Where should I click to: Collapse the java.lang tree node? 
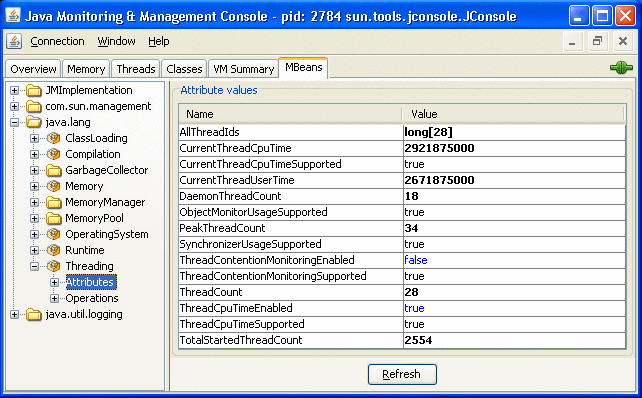pyautogui.click(x=14, y=122)
